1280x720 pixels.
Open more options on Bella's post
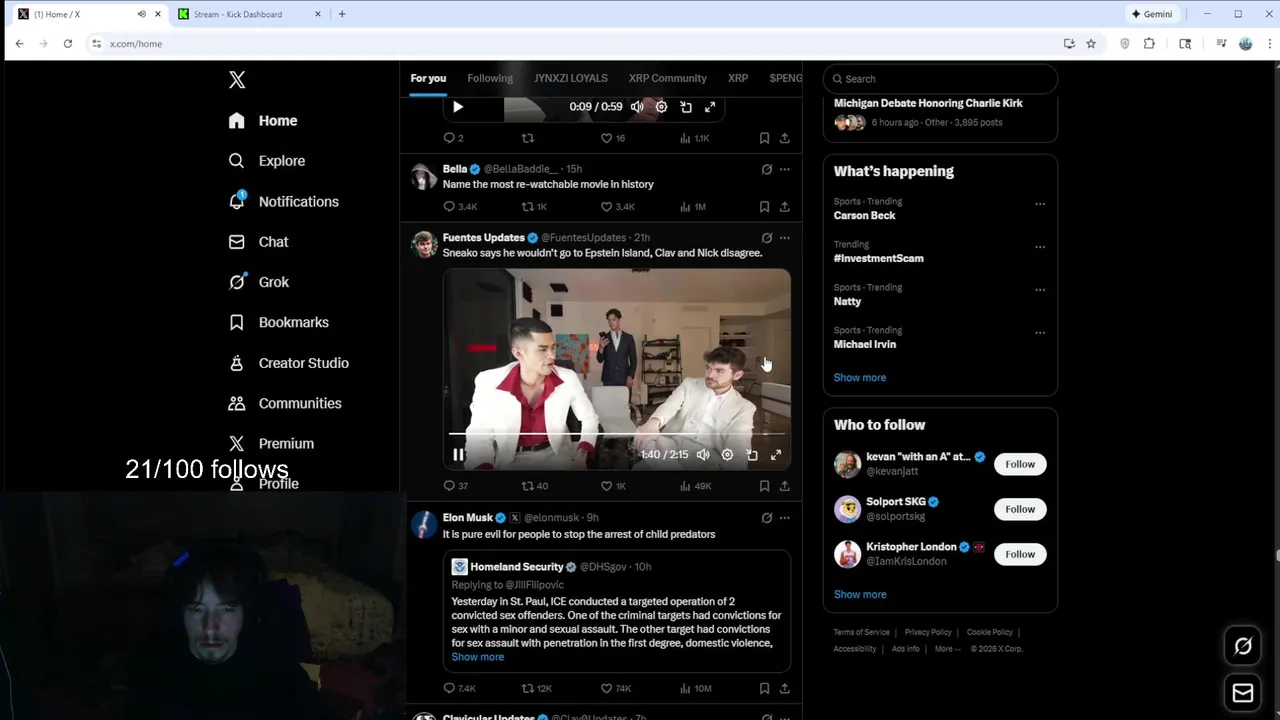click(785, 170)
